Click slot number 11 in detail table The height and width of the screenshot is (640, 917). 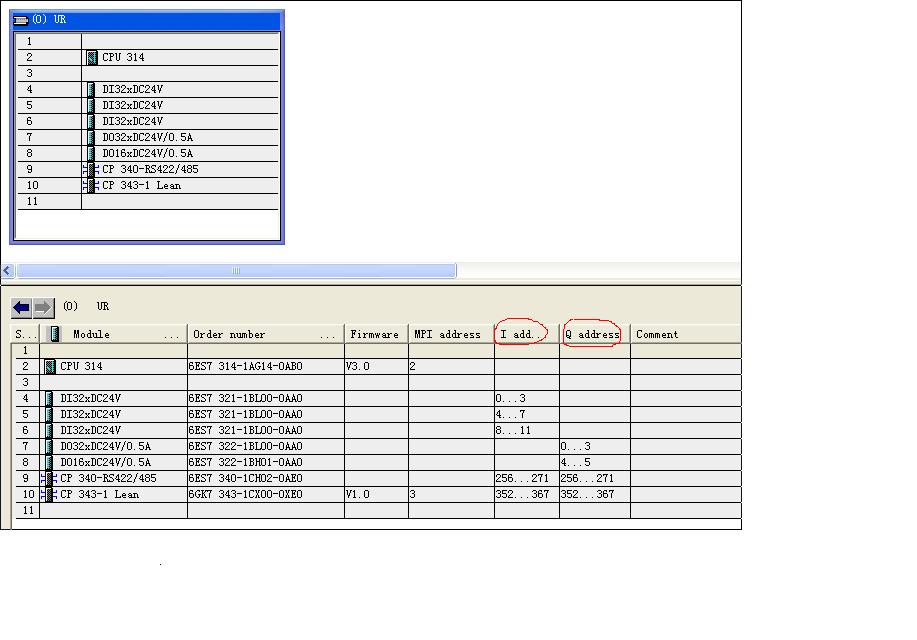click(27, 510)
